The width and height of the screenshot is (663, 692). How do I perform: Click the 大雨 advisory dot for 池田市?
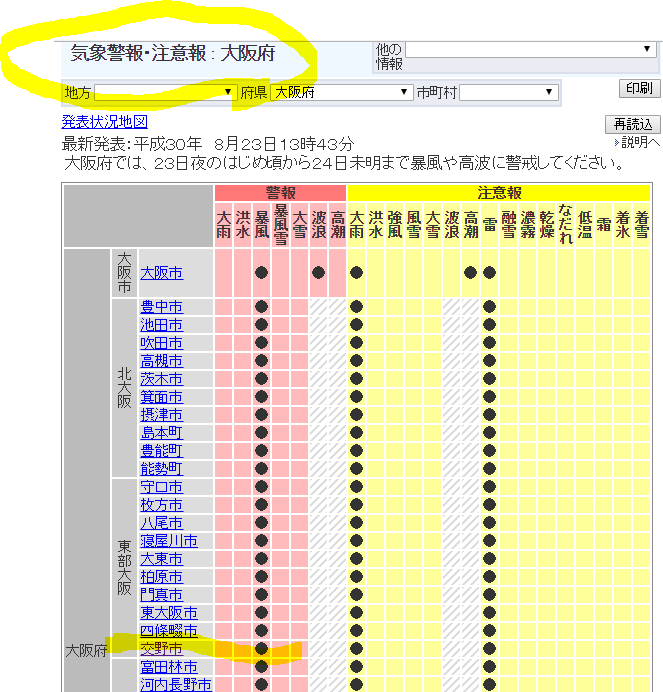point(356,325)
